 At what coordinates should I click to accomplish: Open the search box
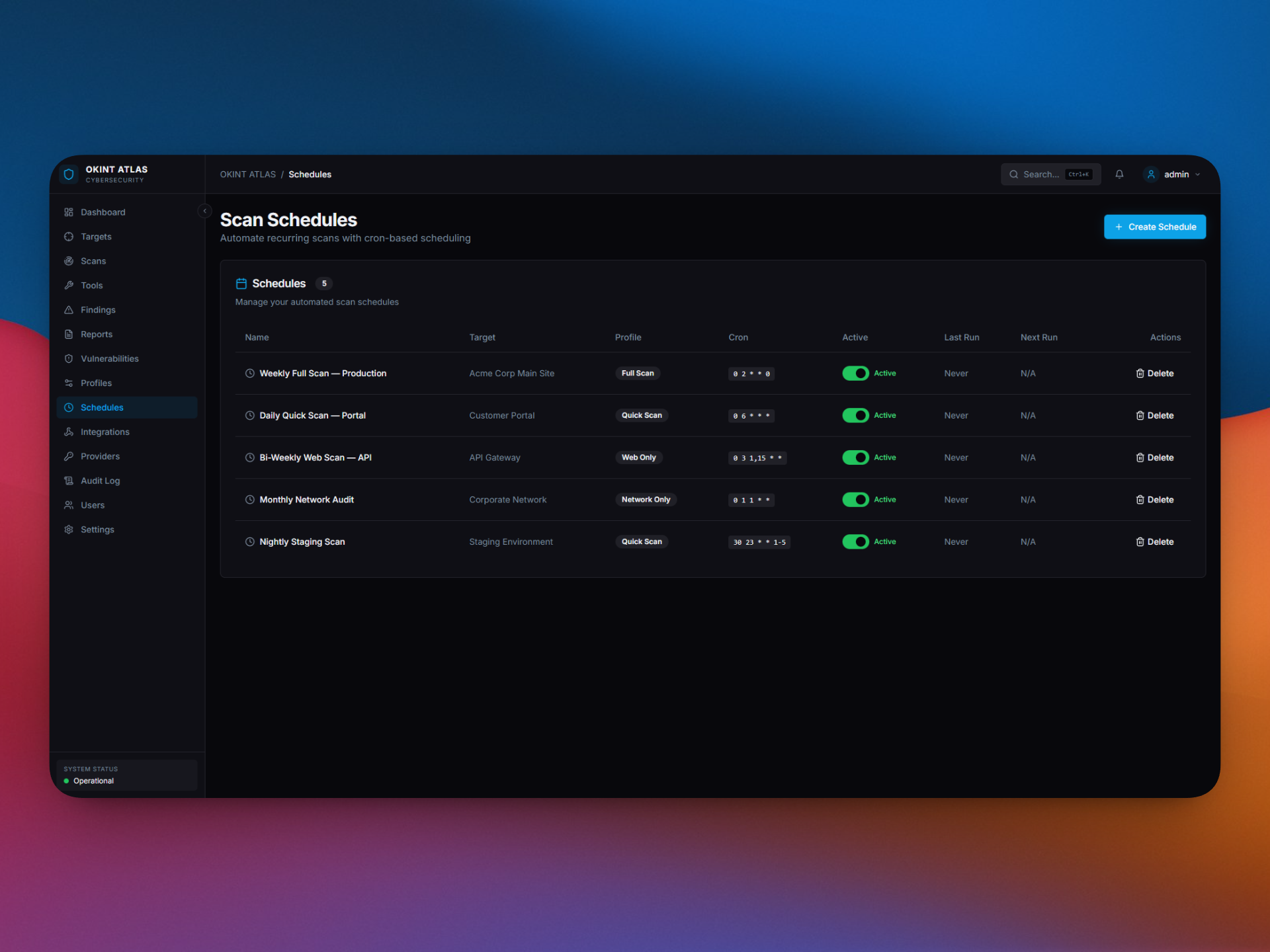[x=1050, y=174]
